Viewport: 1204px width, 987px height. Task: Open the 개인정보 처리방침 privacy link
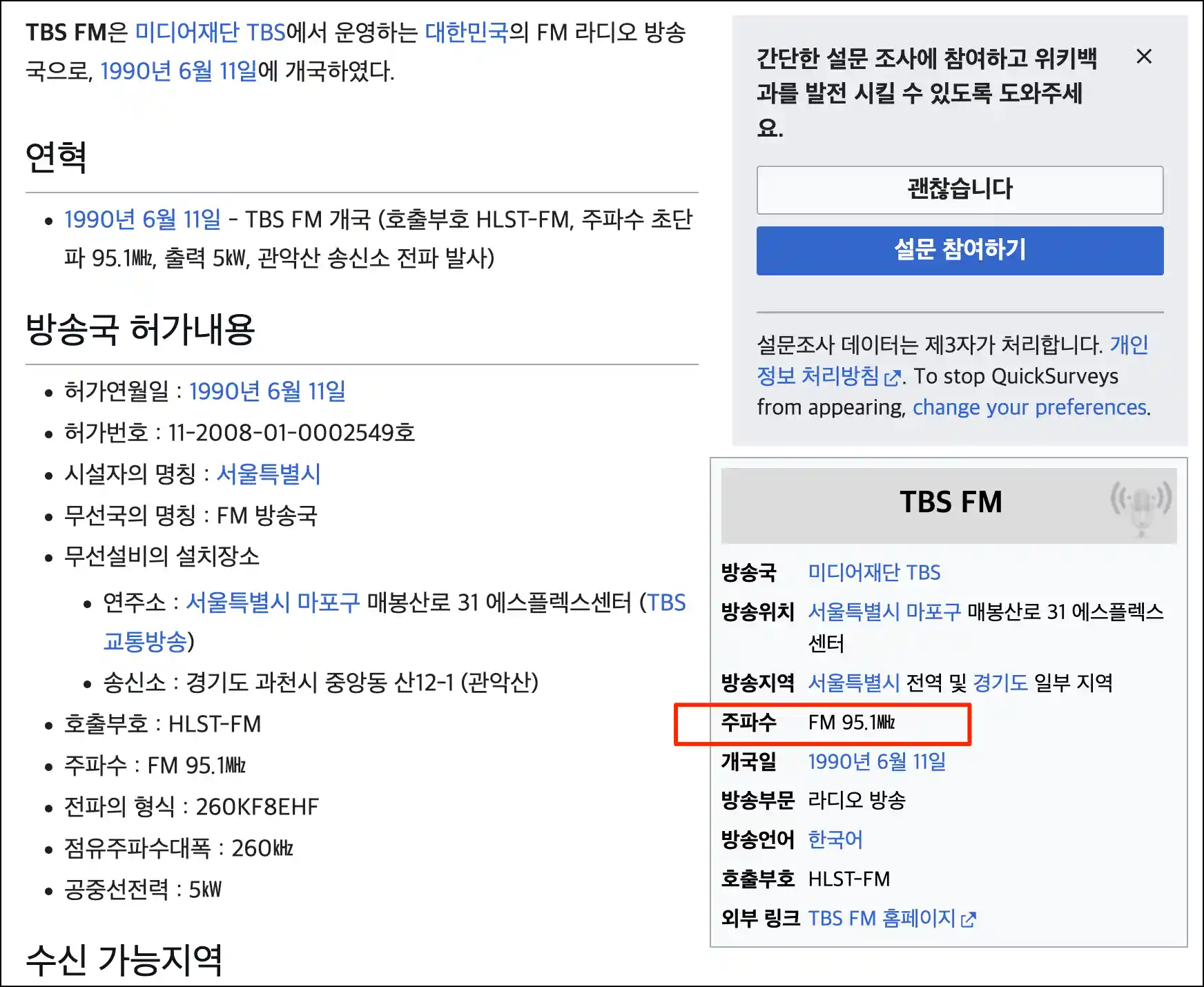pyautogui.click(x=953, y=360)
